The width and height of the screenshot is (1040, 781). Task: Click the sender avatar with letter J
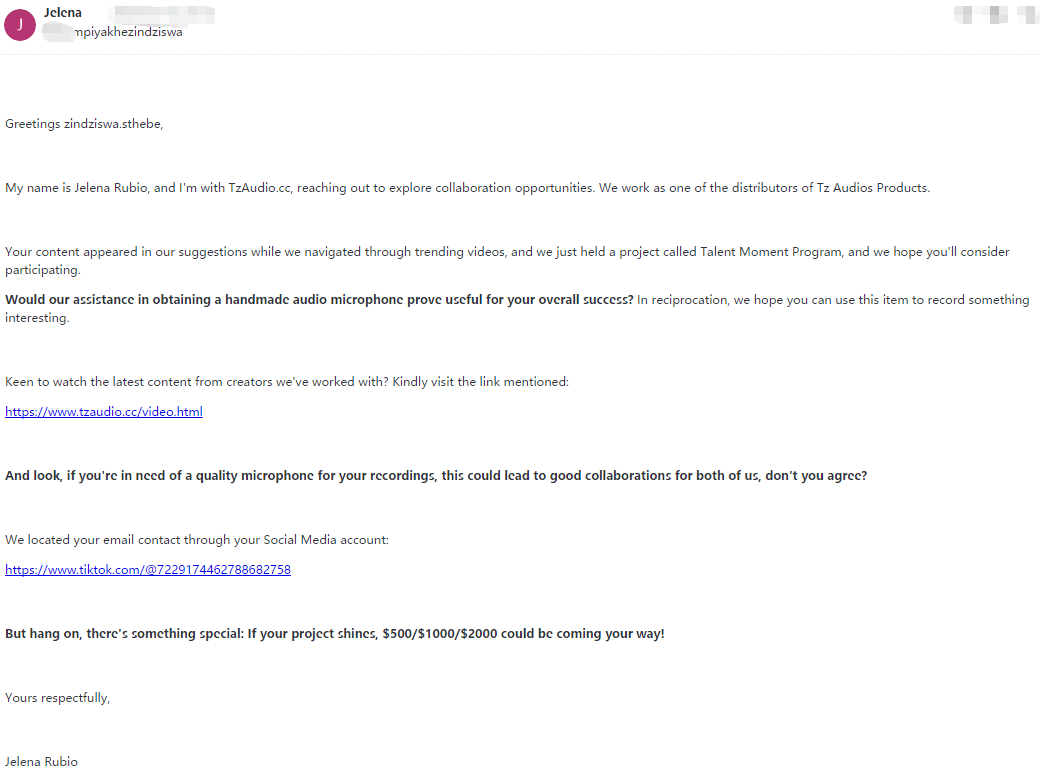(20, 24)
